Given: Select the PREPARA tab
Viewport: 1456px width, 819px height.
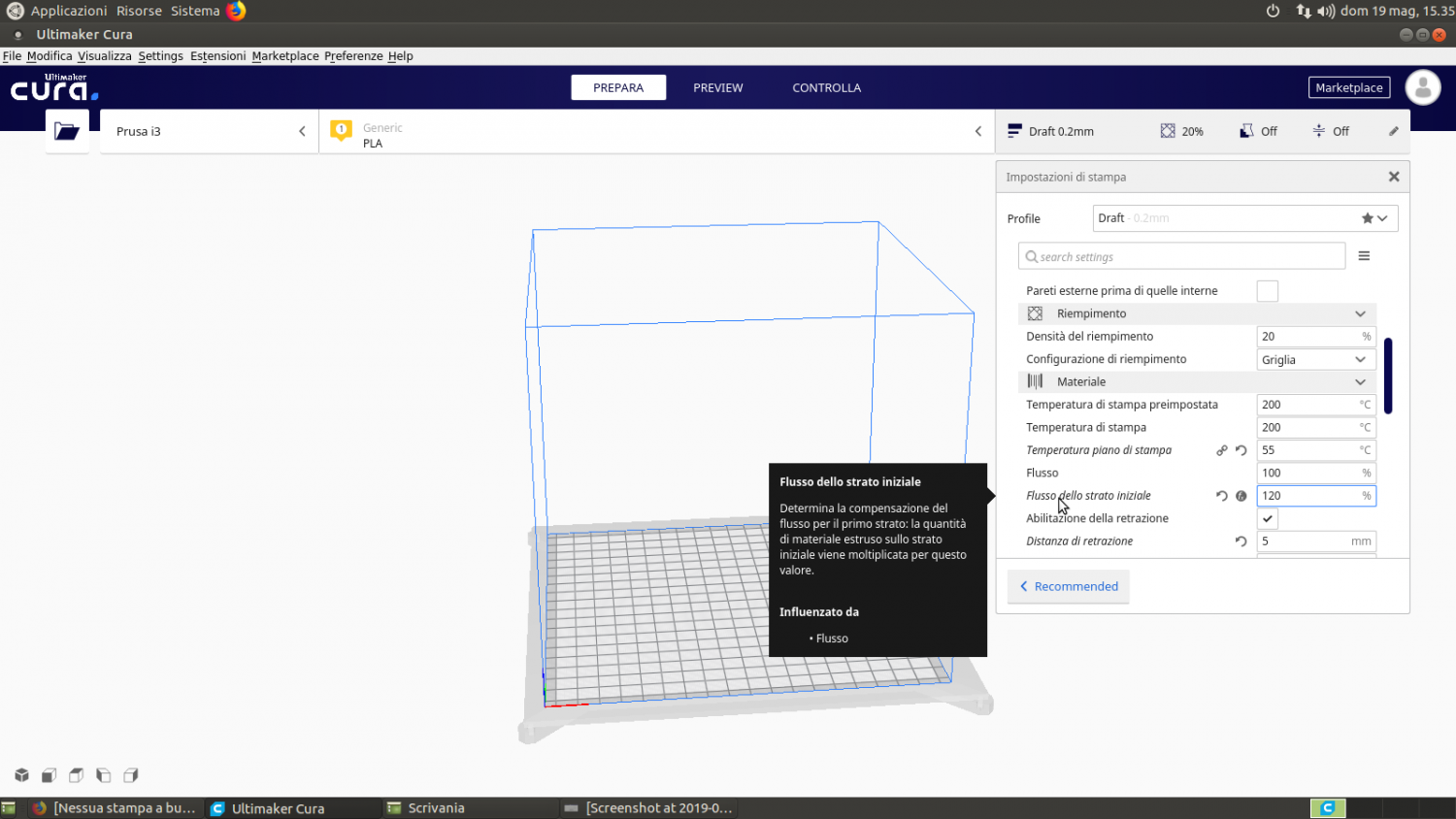Looking at the screenshot, I should tap(618, 87).
